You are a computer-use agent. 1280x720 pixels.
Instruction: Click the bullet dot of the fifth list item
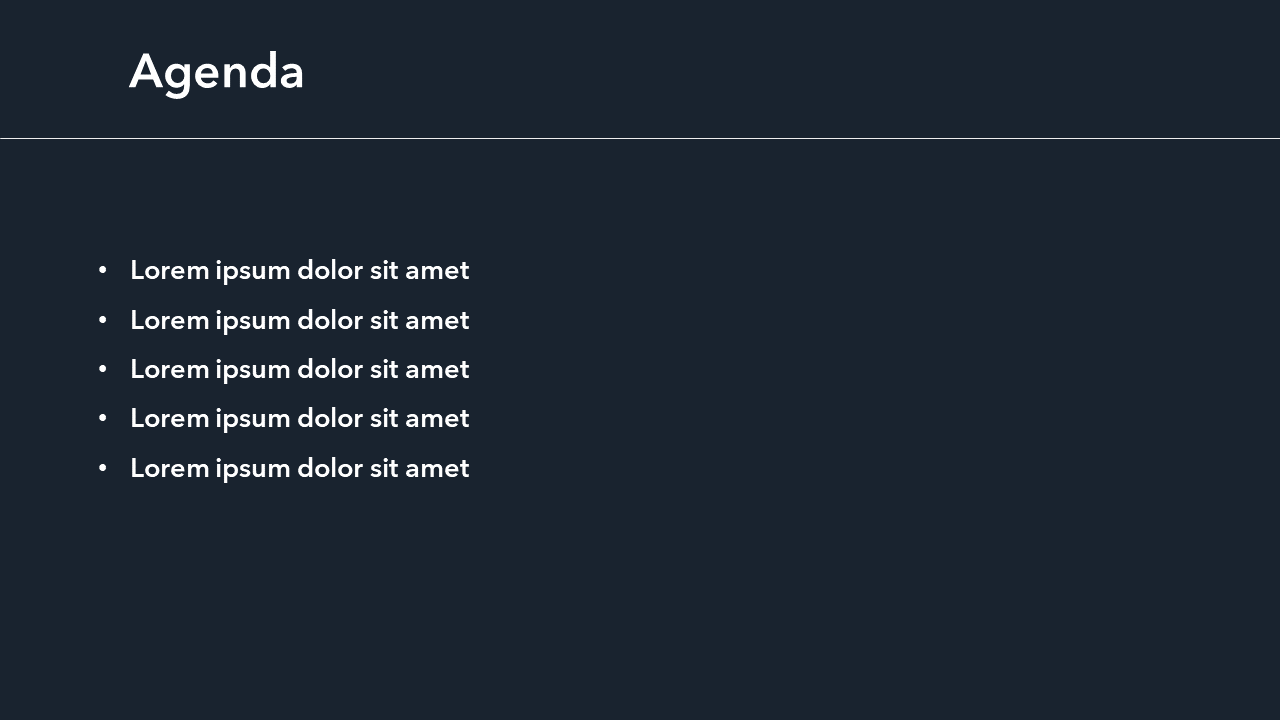point(102,468)
